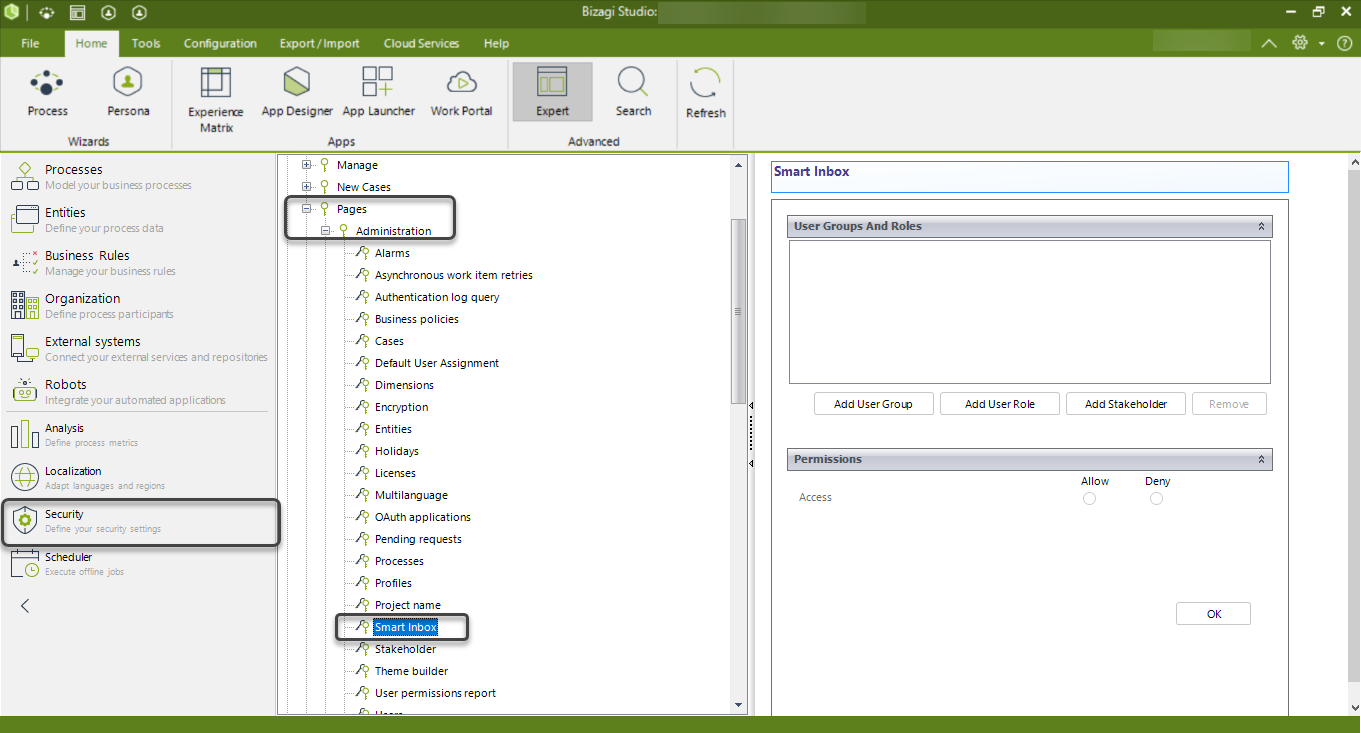Expand the Manage tree node
The width and height of the screenshot is (1361, 733).
307,165
